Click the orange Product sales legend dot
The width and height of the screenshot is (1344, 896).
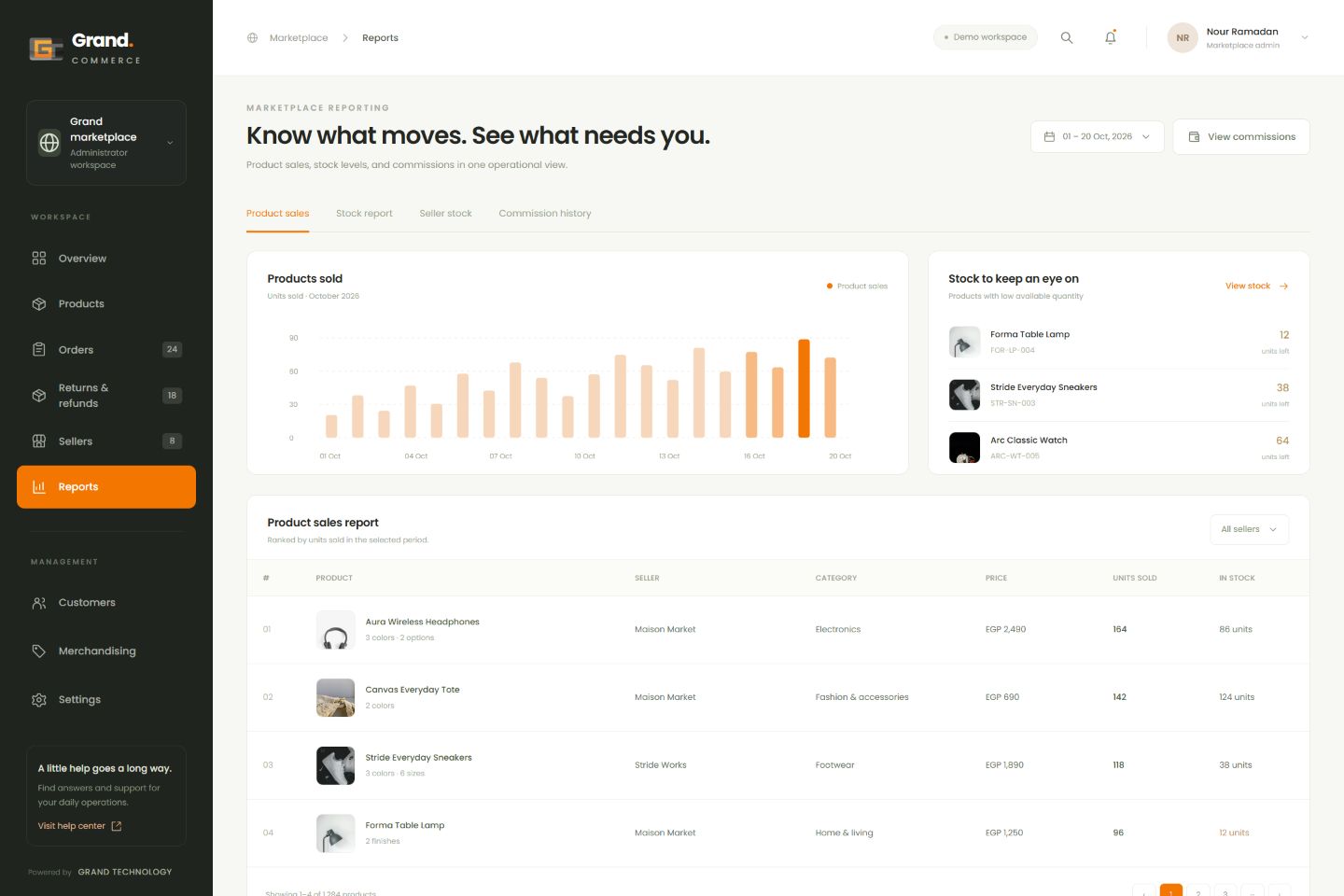830,287
